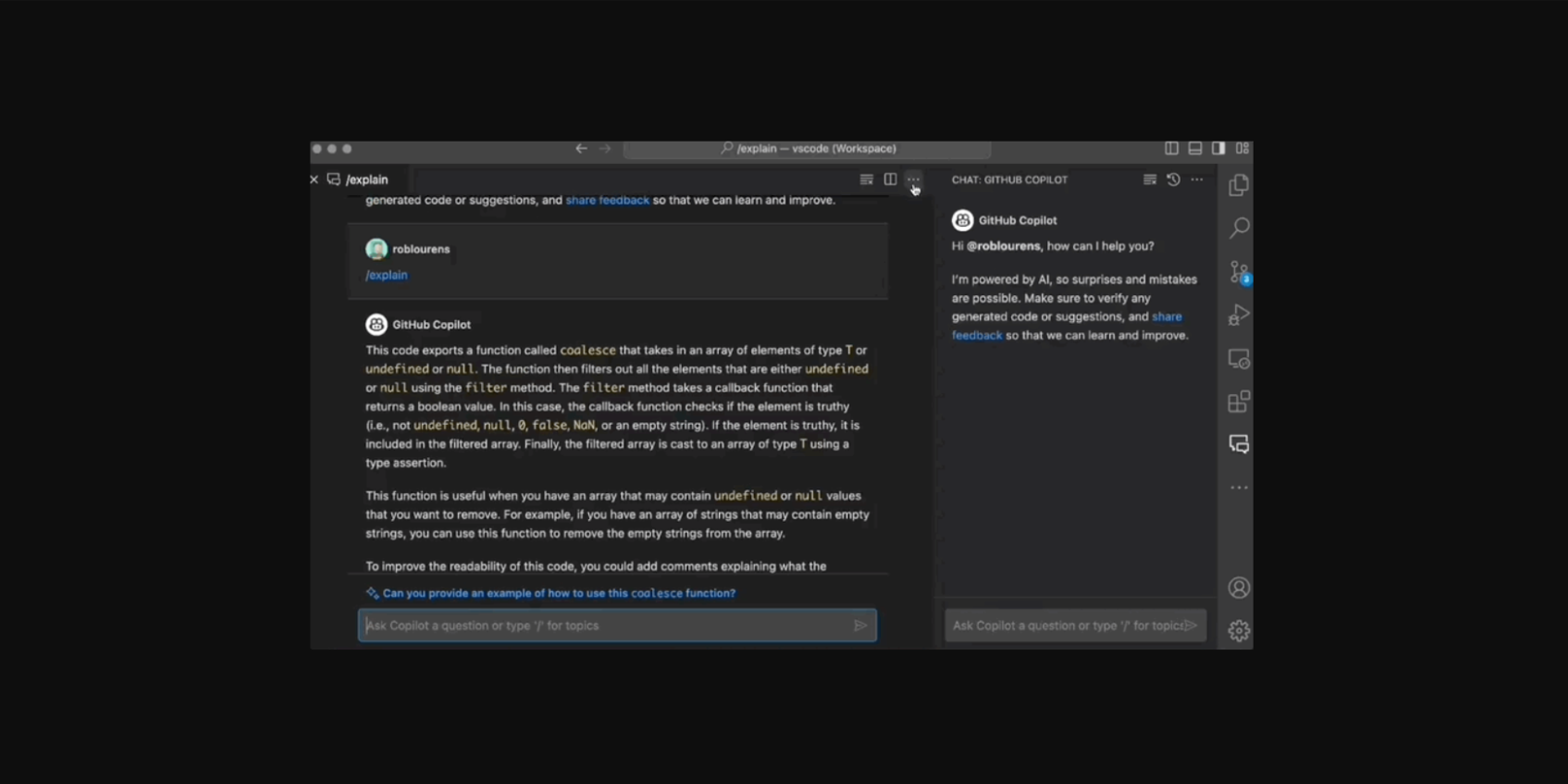Image resolution: width=1568 pixels, height=784 pixels.
Task: Click the share feedback link in editor
Action: click(x=607, y=200)
